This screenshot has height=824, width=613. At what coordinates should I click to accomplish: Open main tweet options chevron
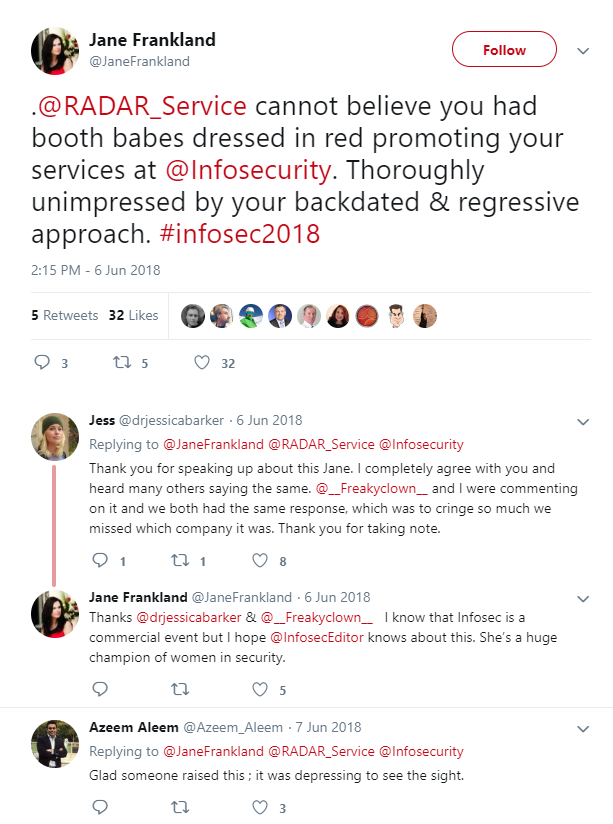click(584, 50)
